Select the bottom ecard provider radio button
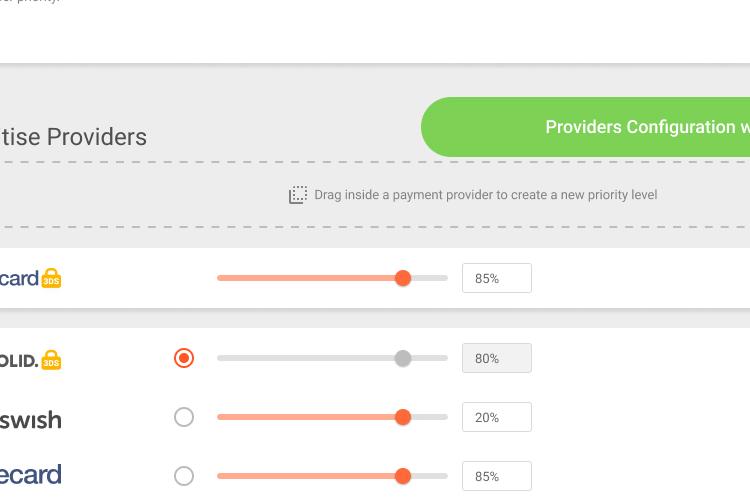Viewport: 750px width, 500px height. [x=184, y=476]
